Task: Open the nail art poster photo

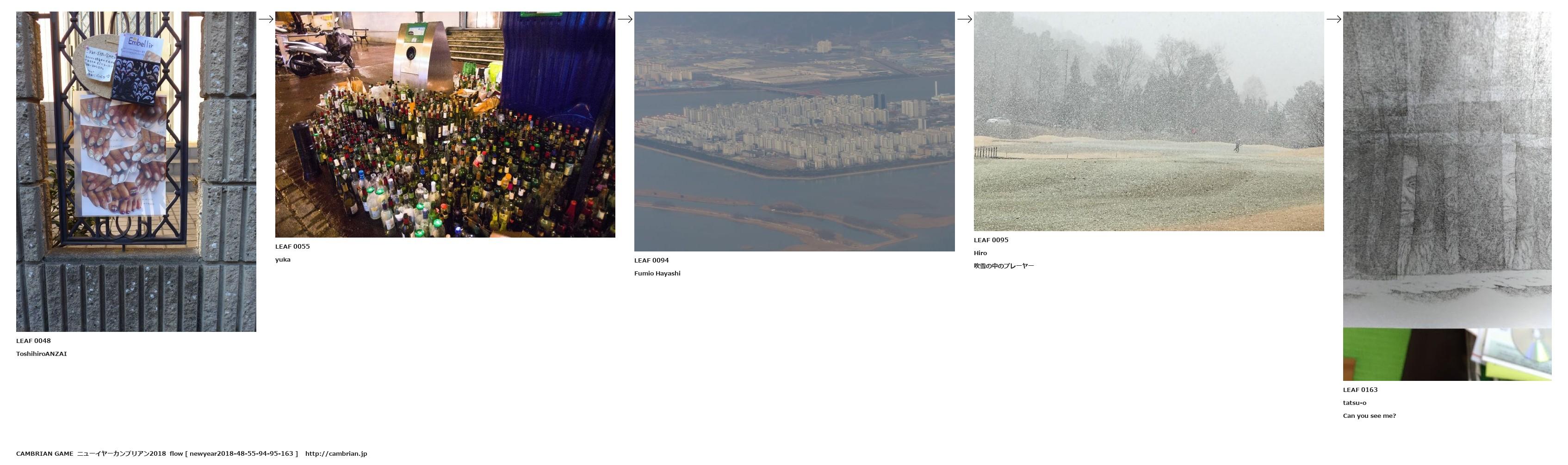Action: (136, 171)
